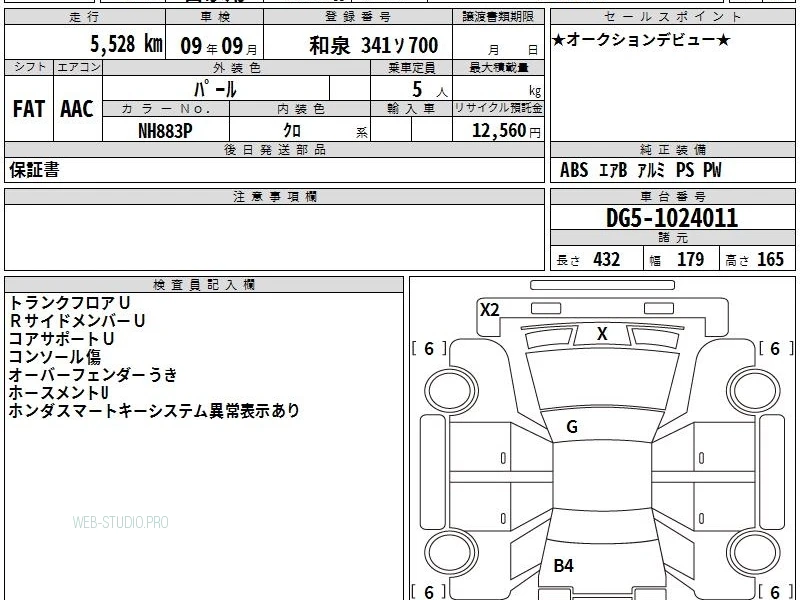Select recycle deposit amount 12,560円
800x600 pixels.
(506, 131)
